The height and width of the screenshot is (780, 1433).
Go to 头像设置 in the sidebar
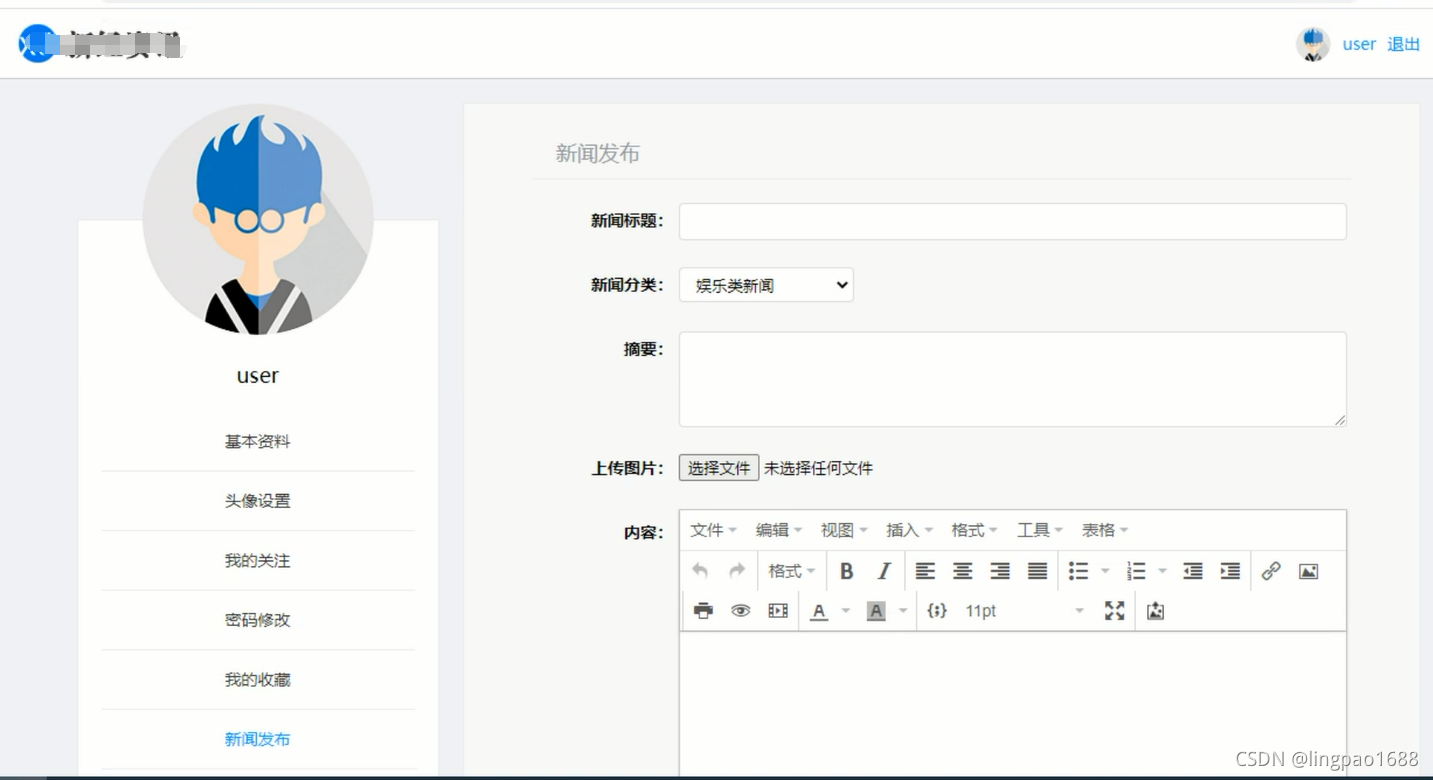pyautogui.click(x=258, y=501)
